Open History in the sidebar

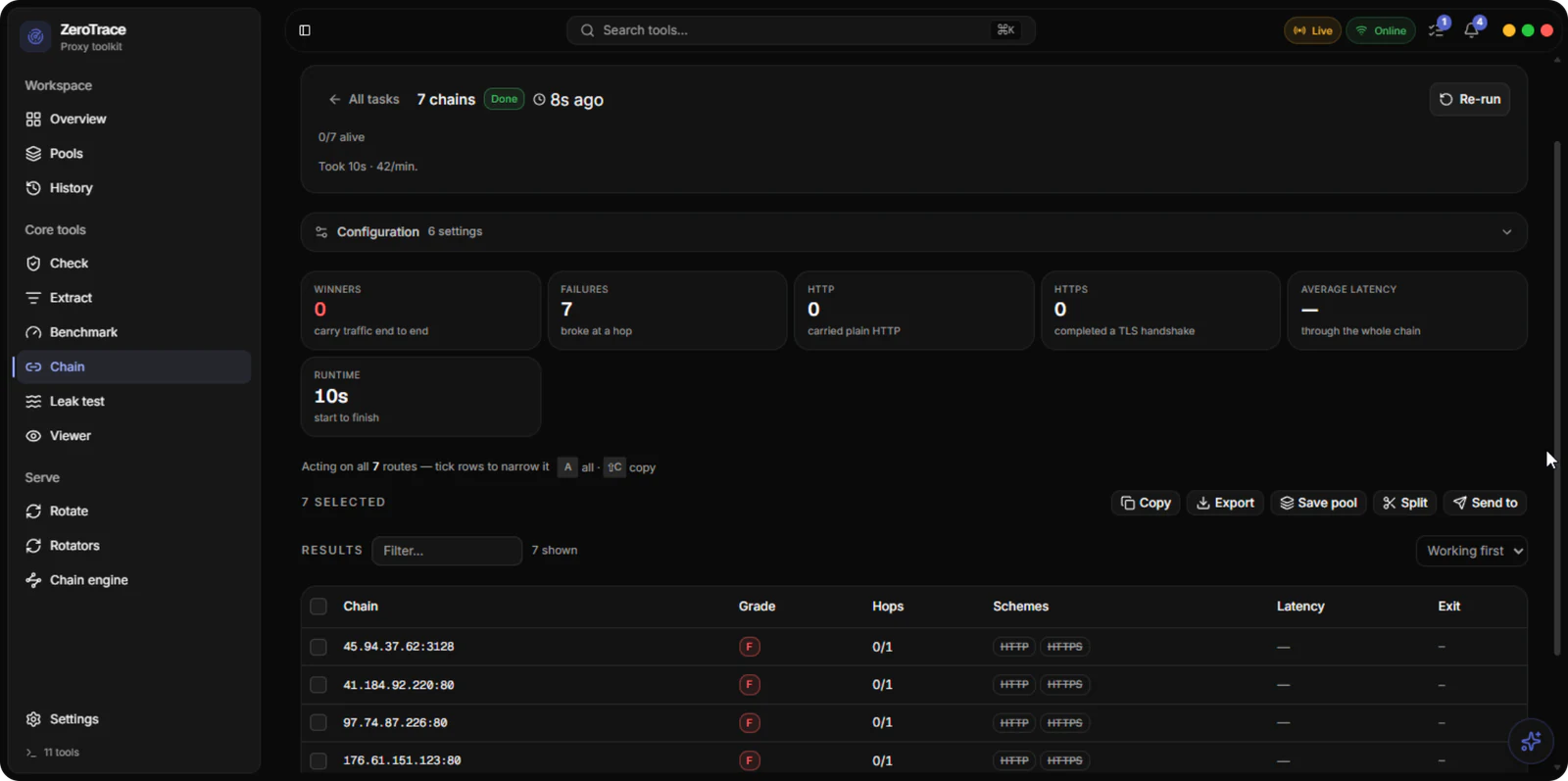(x=132, y=187)
